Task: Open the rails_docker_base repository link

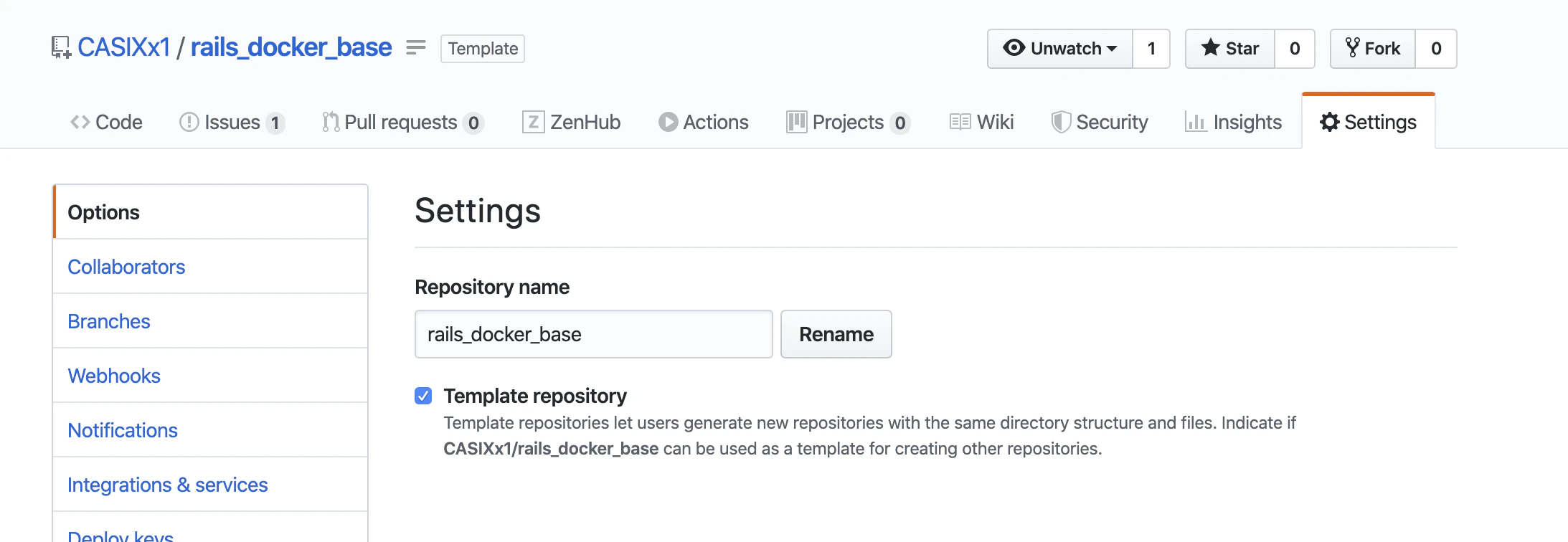Action: pos(291,47)
